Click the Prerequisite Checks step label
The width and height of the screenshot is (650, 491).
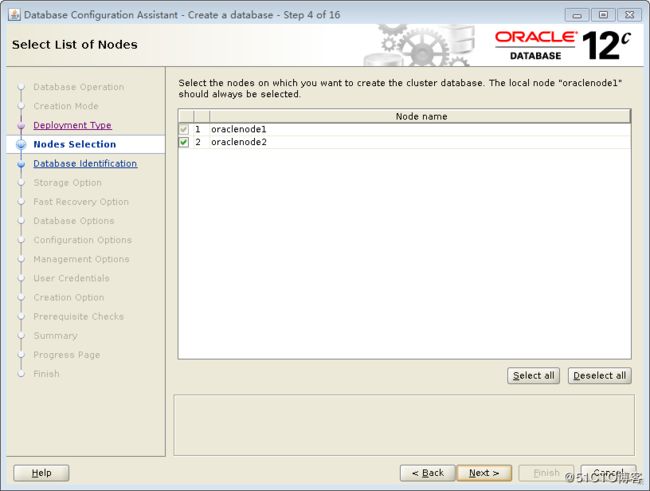coord(79,317)
